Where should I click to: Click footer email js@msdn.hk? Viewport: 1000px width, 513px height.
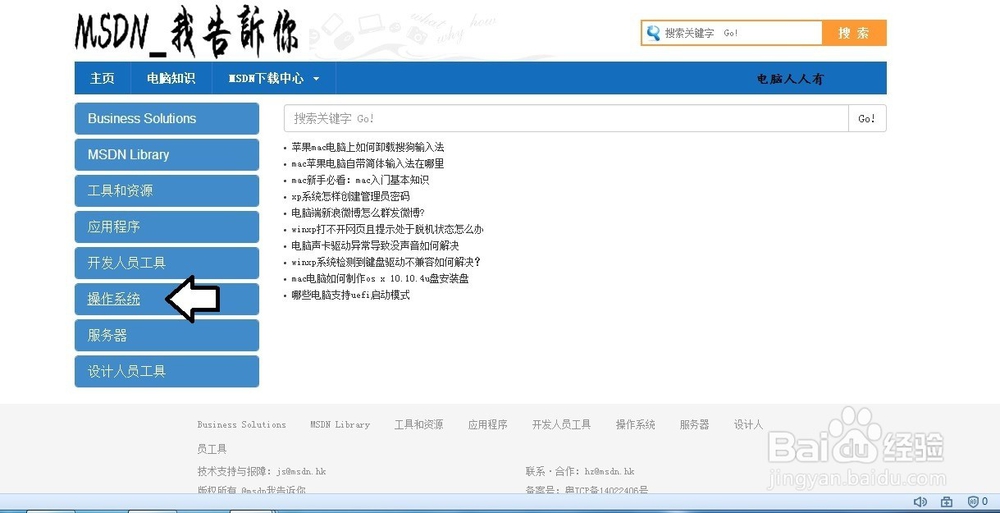click(x=301, y=472)
